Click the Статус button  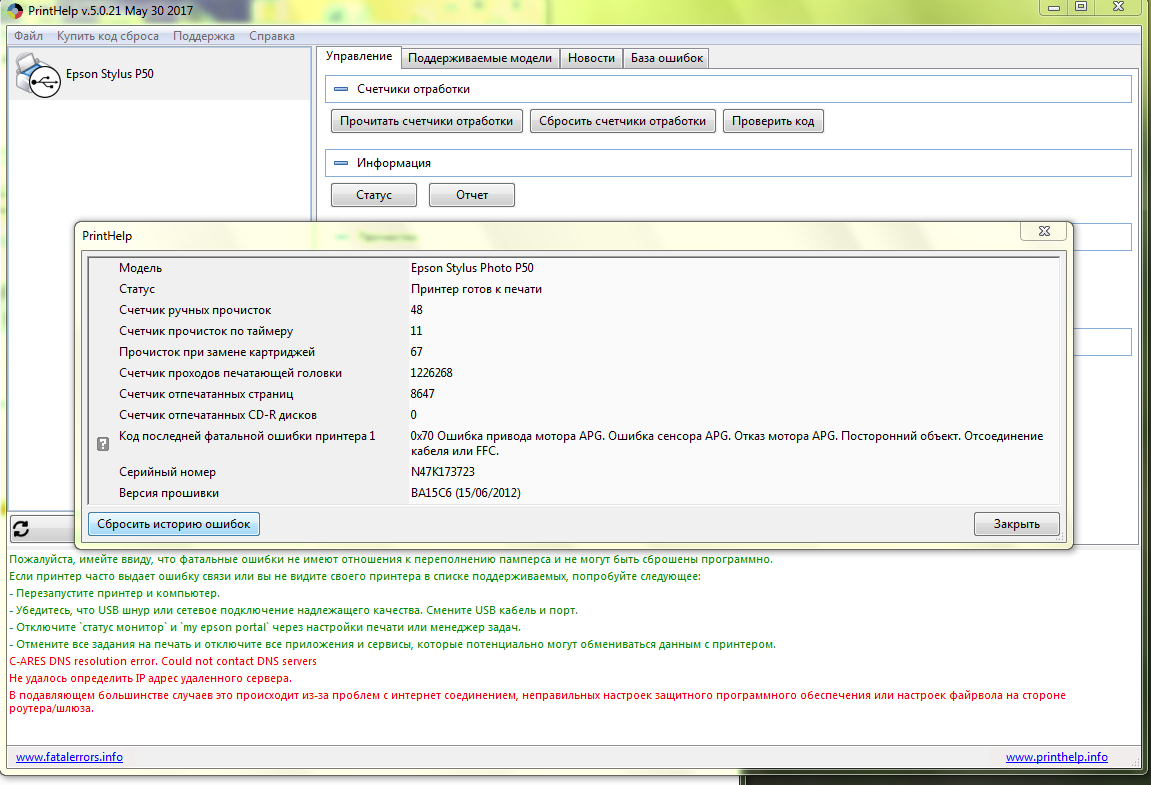pyautogui.click(x=374, y=195)
